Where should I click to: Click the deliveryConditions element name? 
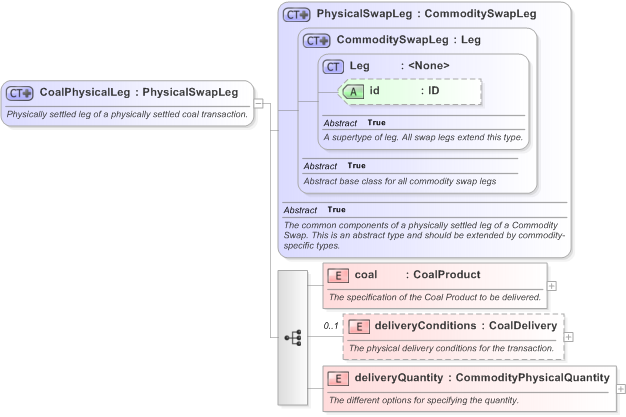[x=425, y=326]
